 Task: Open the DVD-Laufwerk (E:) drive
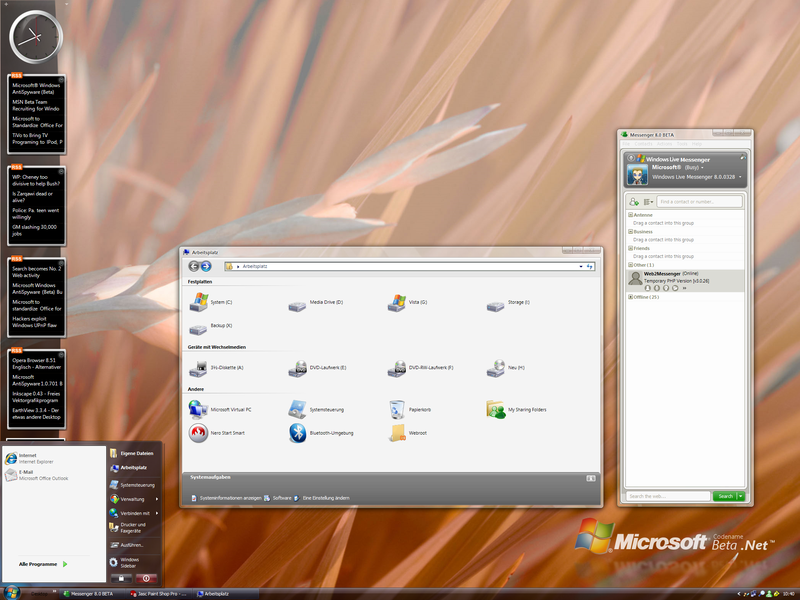[298, 368]
